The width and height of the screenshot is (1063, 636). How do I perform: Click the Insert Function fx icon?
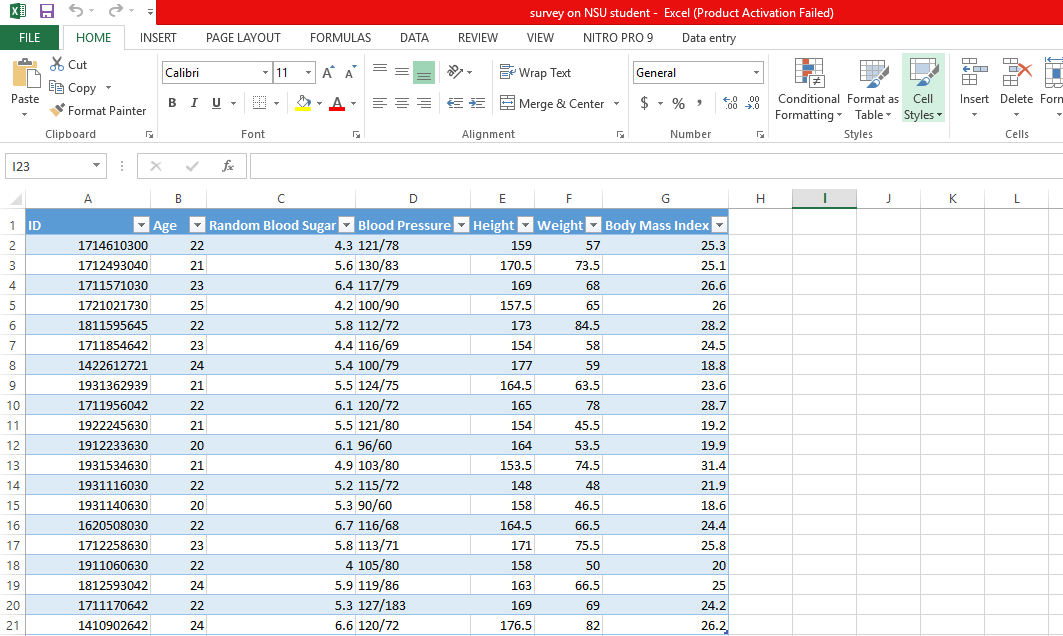(228, 166)
